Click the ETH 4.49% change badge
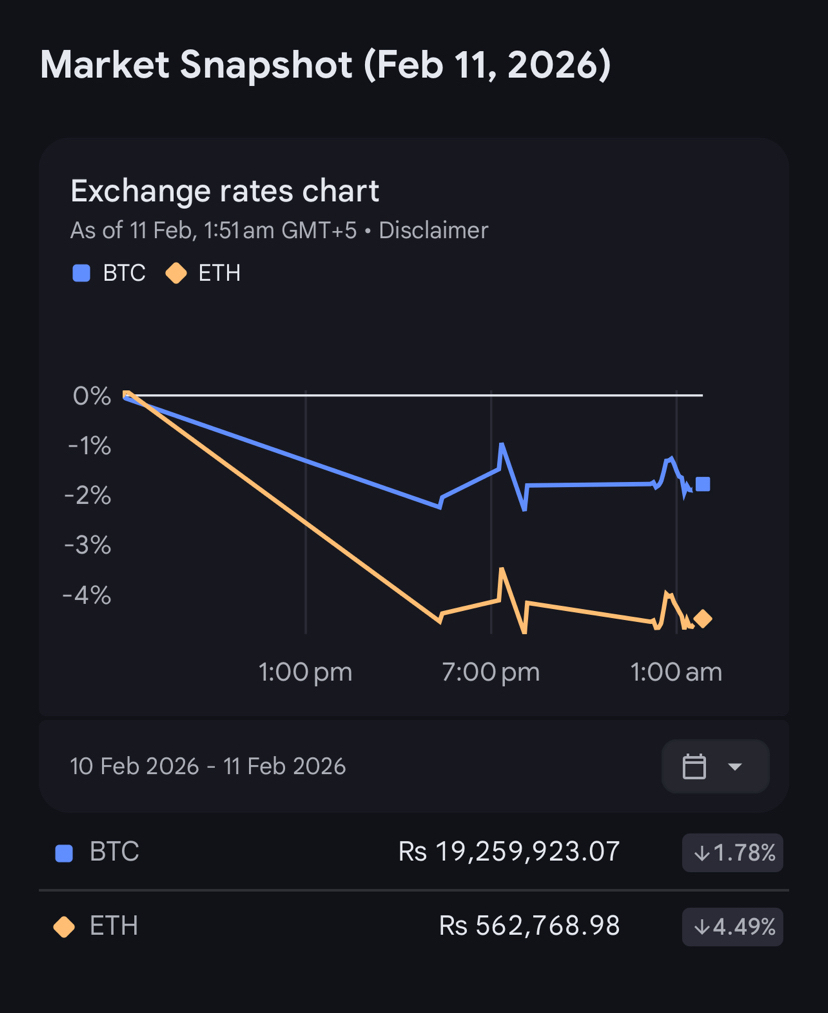The image size is (828, 1013). point(733,927)
